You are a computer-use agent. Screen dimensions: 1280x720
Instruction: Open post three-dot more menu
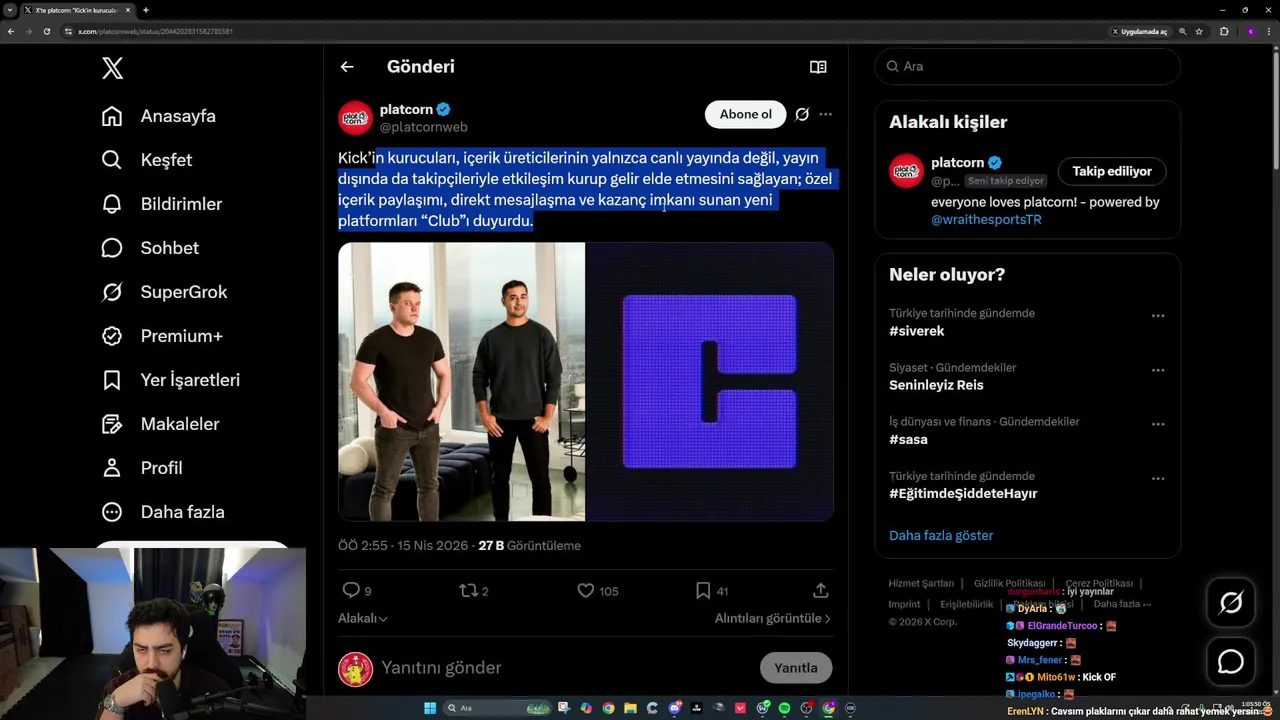click(825, 114)
